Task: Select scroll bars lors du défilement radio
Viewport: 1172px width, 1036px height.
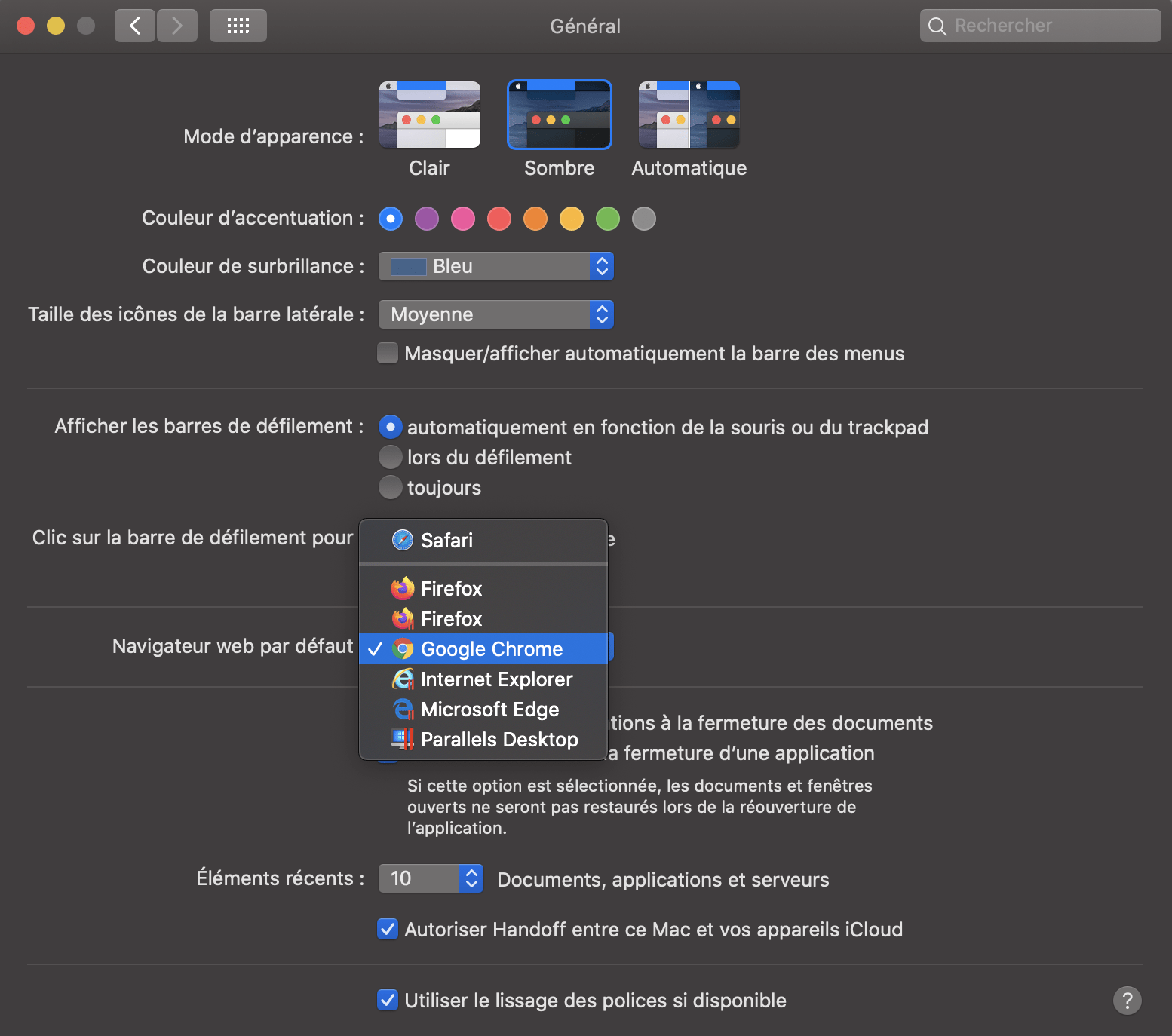Action: (390, 457)
